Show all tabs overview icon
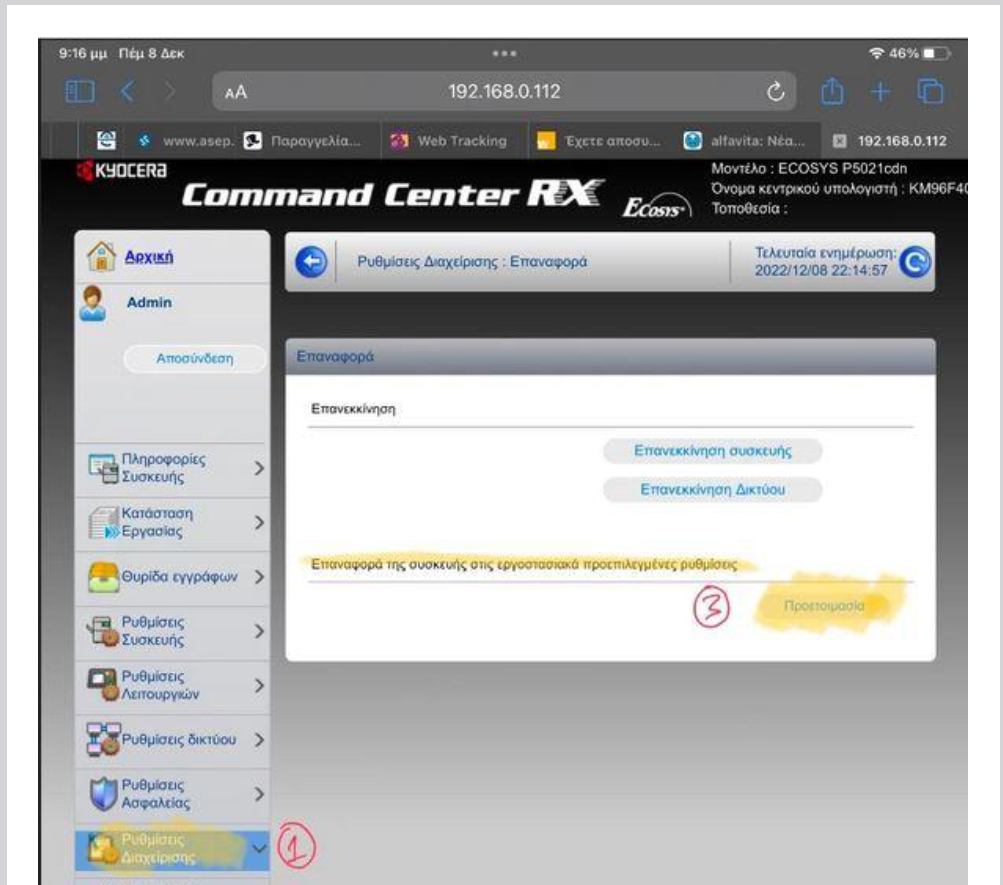The width and height of the screenshot is (1003, 885). click(x=930, y=91)
